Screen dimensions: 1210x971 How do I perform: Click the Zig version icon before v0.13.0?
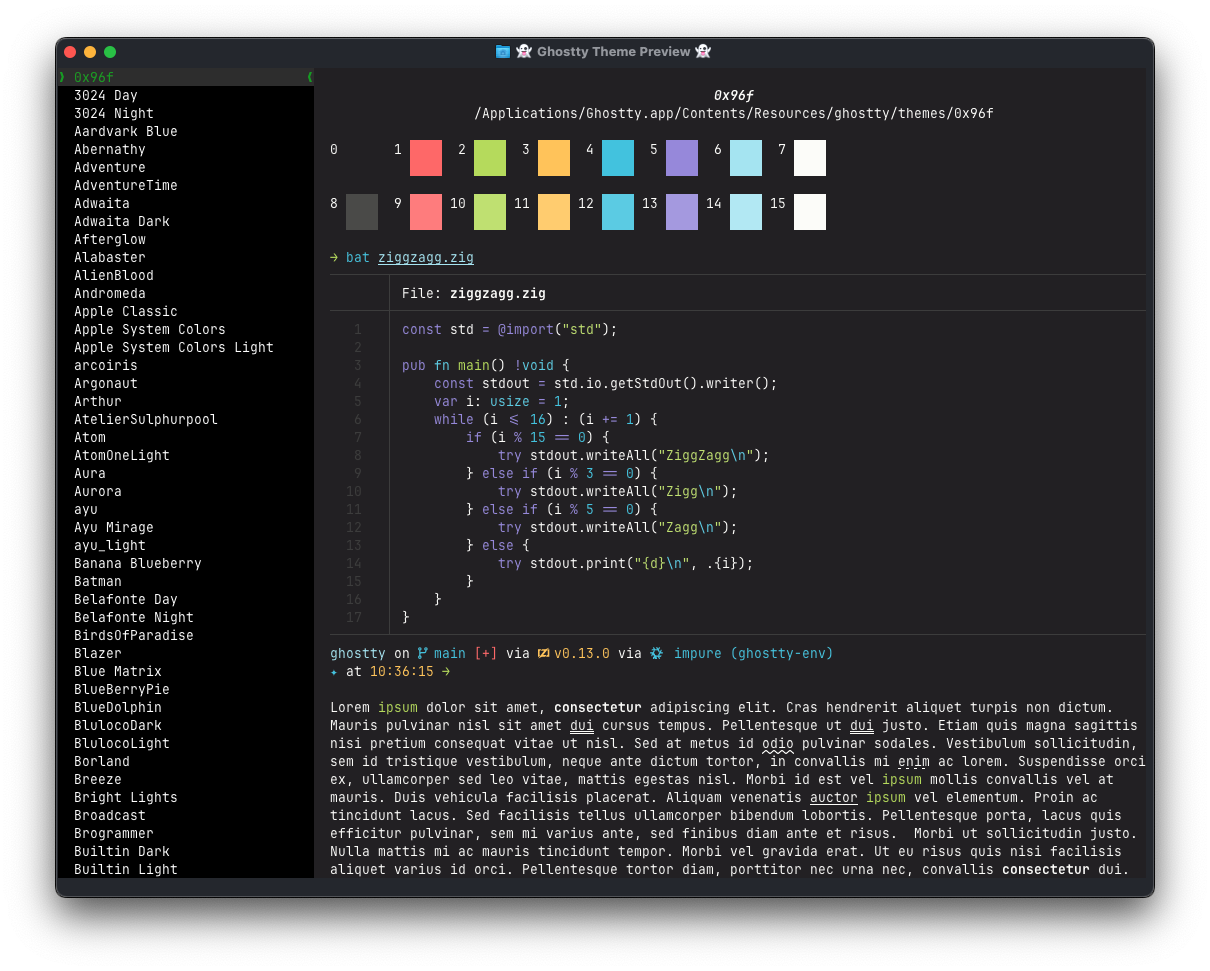click(544, 654)
